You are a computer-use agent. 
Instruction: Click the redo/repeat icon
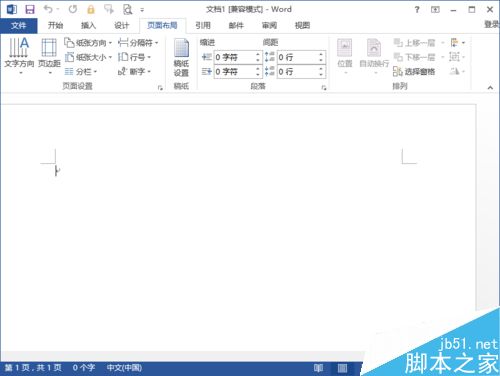[x=72, y=9]
